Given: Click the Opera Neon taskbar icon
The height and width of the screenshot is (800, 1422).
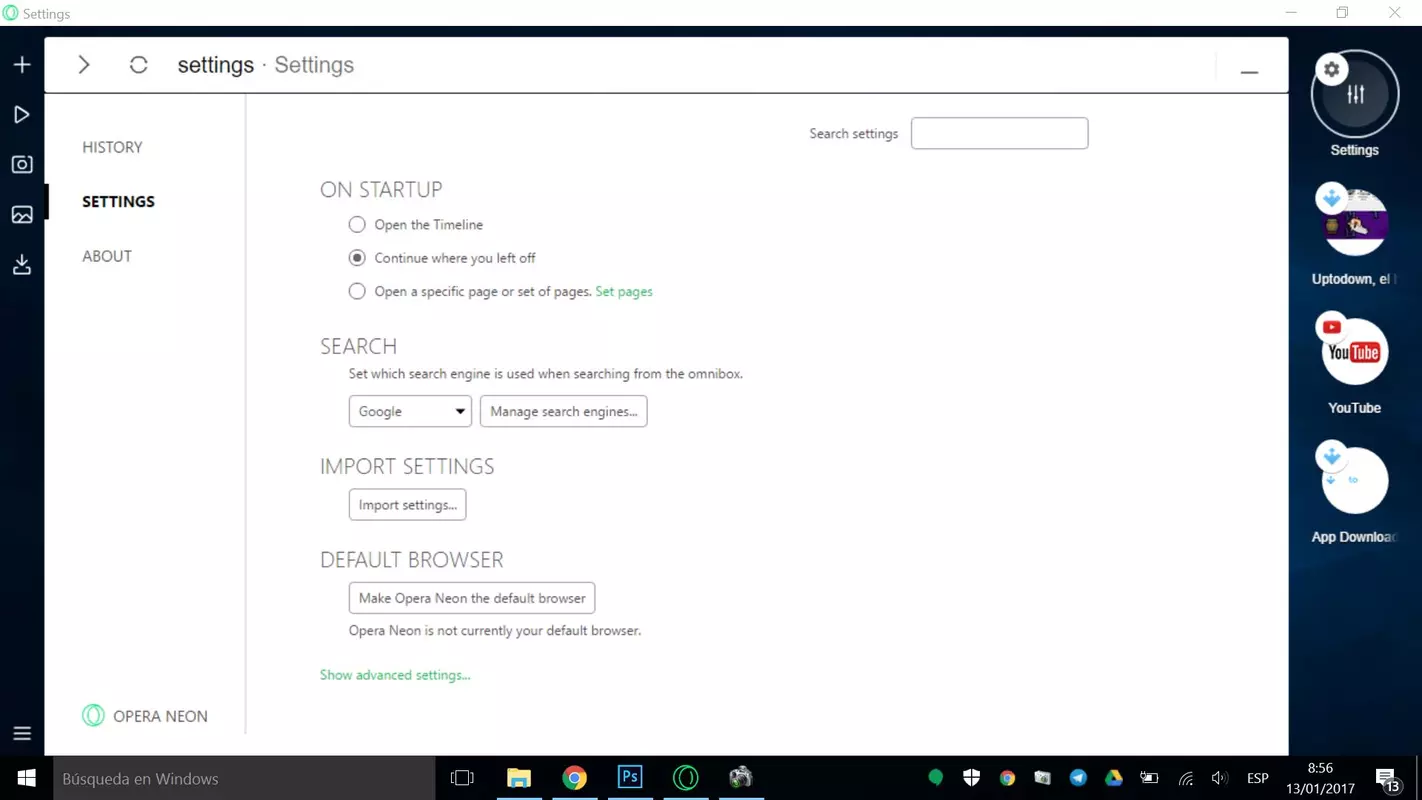Looking at the screenshot, I should [686, 778].
